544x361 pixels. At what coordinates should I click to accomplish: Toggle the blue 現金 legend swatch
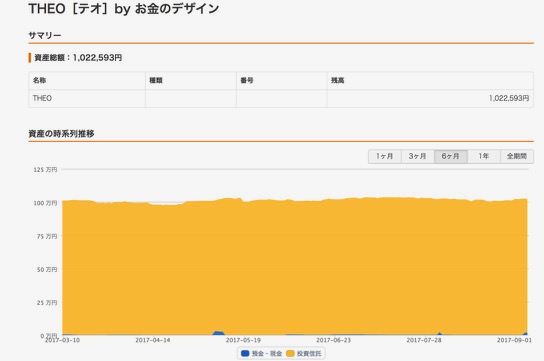(245, 353)
